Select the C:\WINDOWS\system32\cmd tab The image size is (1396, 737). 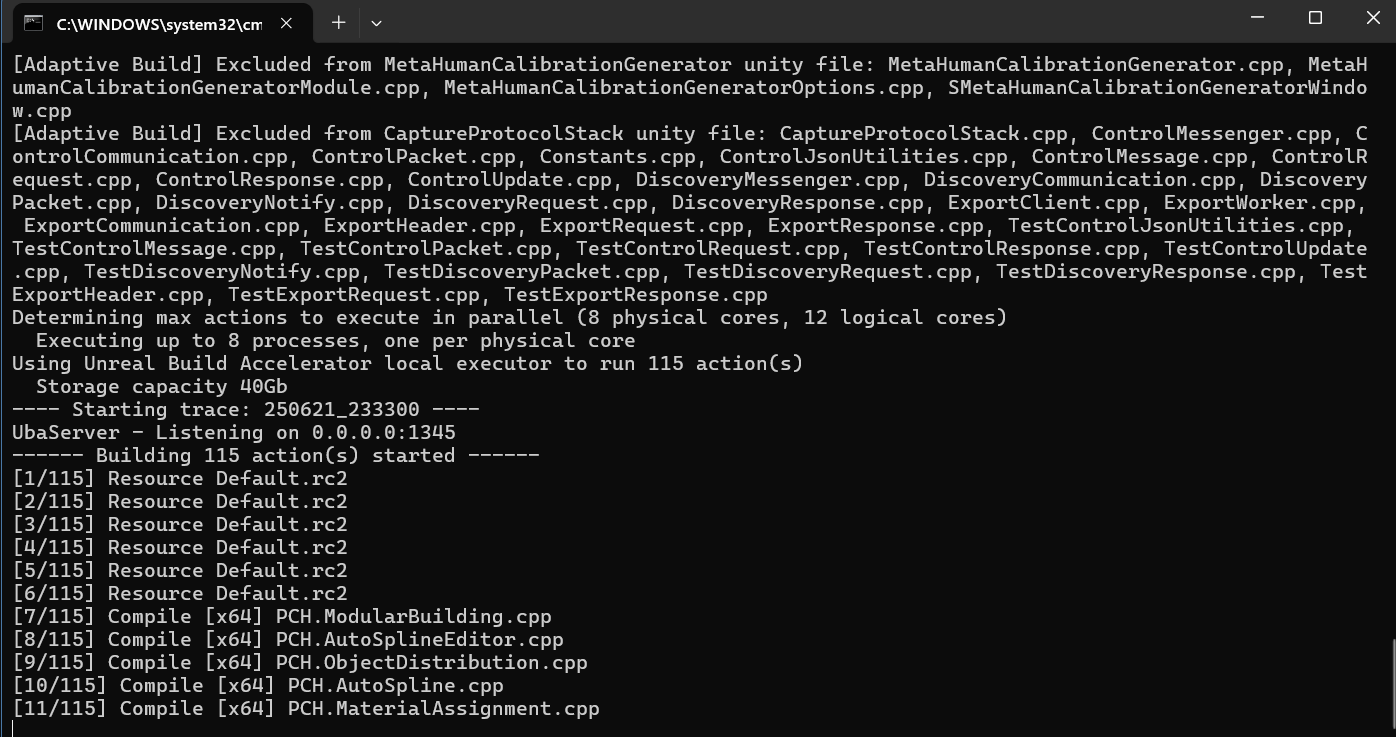pos(160,24)
